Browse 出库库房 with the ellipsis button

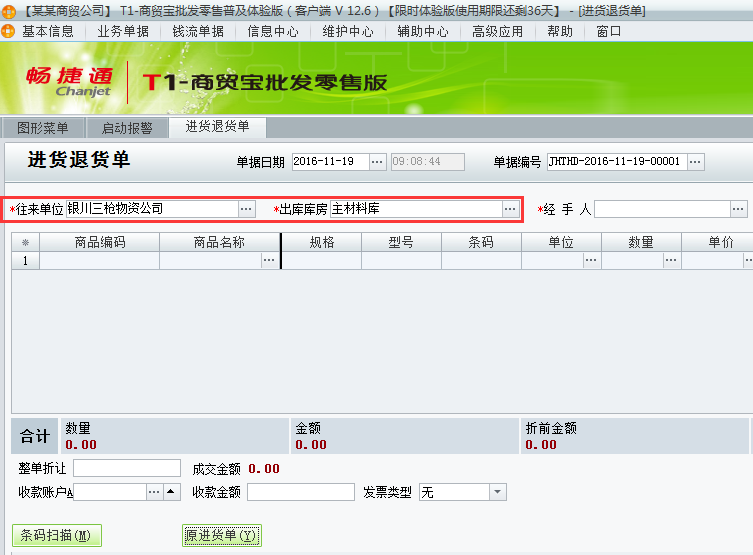(510, 209)
